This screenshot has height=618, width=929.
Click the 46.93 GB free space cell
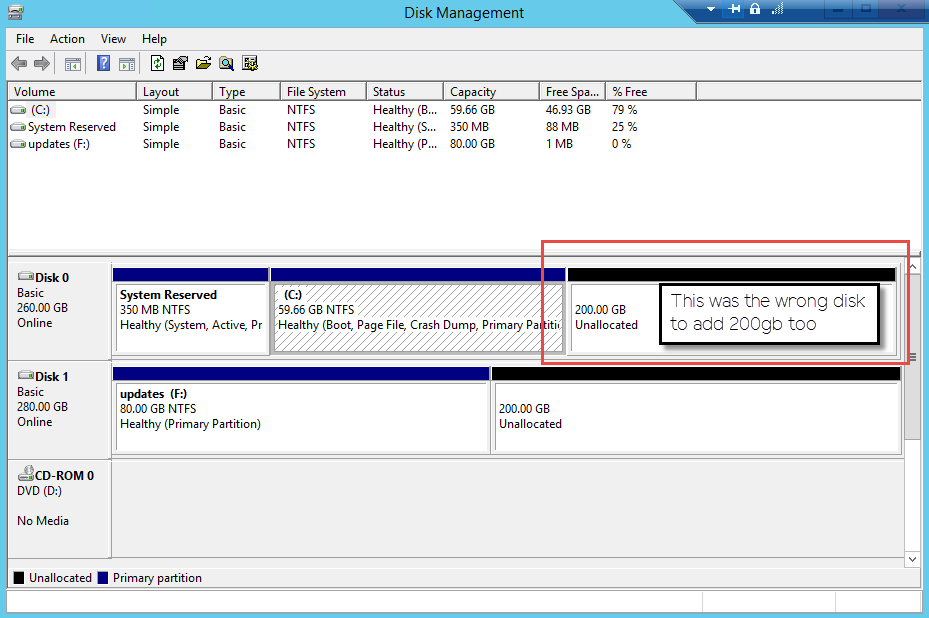[568, 110]
